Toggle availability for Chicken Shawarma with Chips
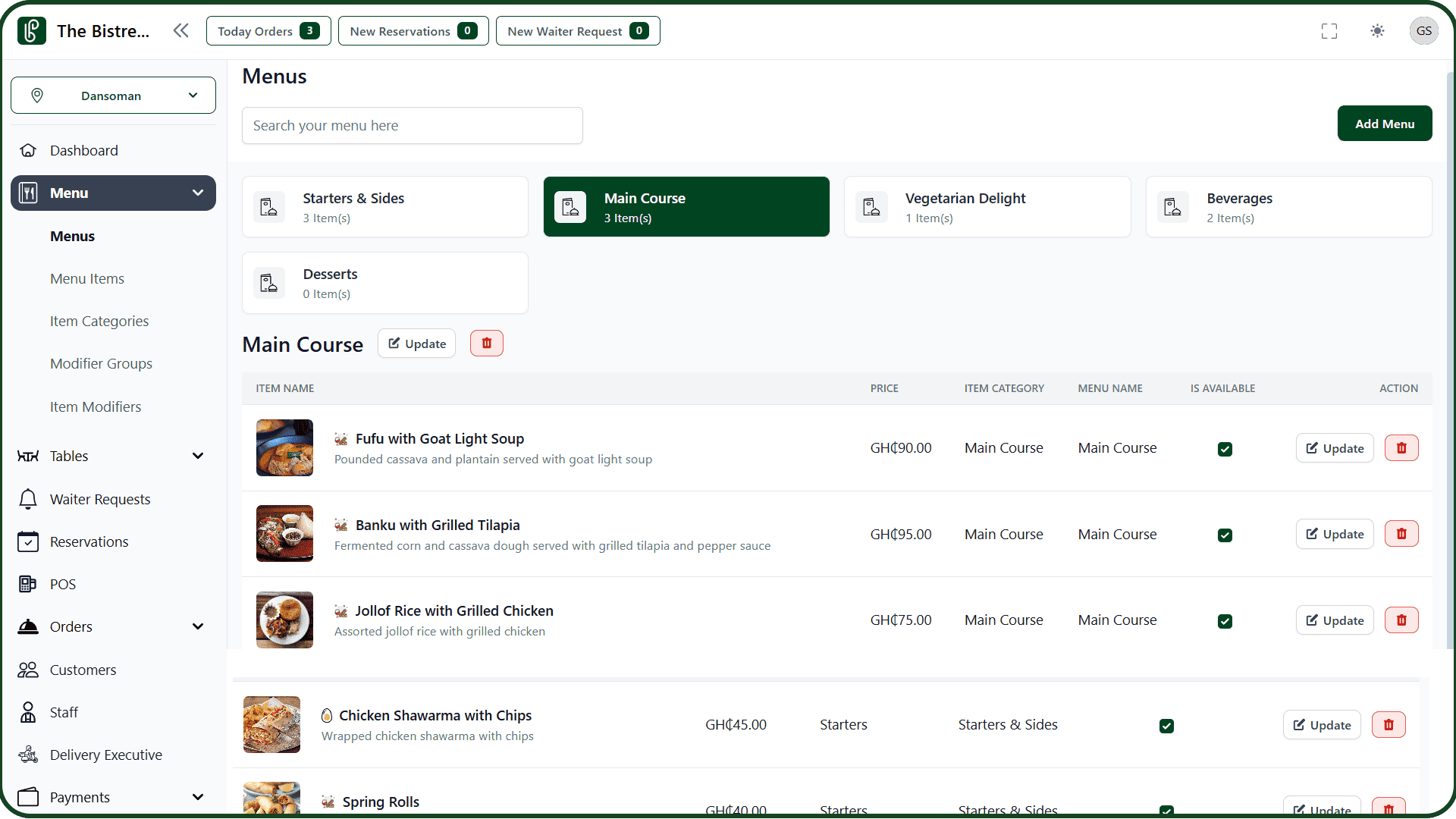The width and height of the screenshot is (1456, 819). [1166, 726]
